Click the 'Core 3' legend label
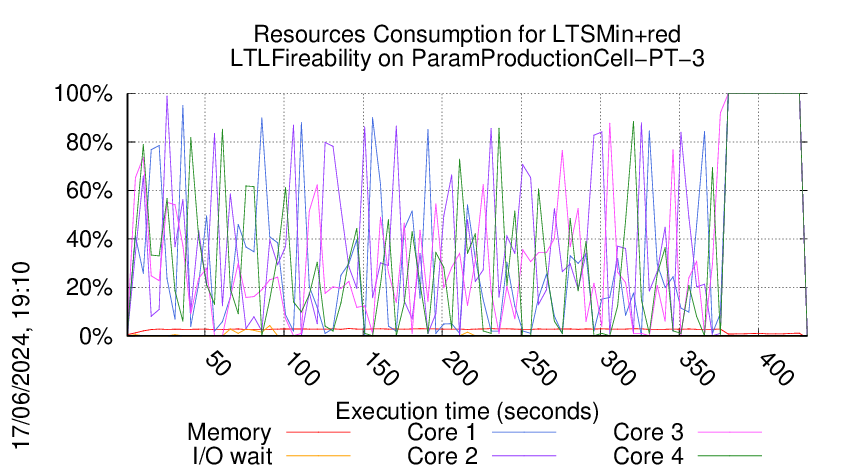Screen dimensions: 850x475 [648, 433]
